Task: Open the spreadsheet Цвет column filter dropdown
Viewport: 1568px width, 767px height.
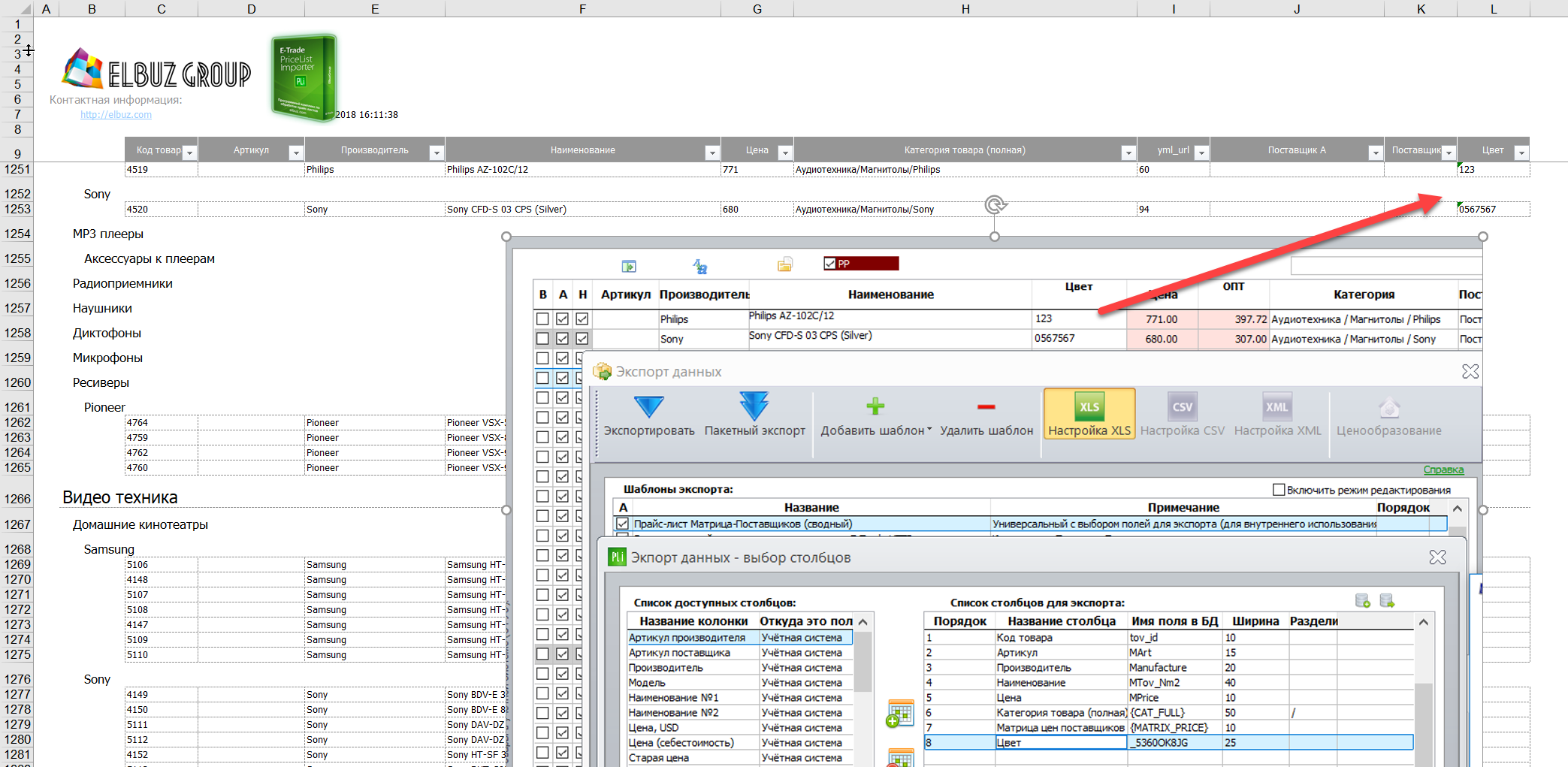Action: point(1521,152)
